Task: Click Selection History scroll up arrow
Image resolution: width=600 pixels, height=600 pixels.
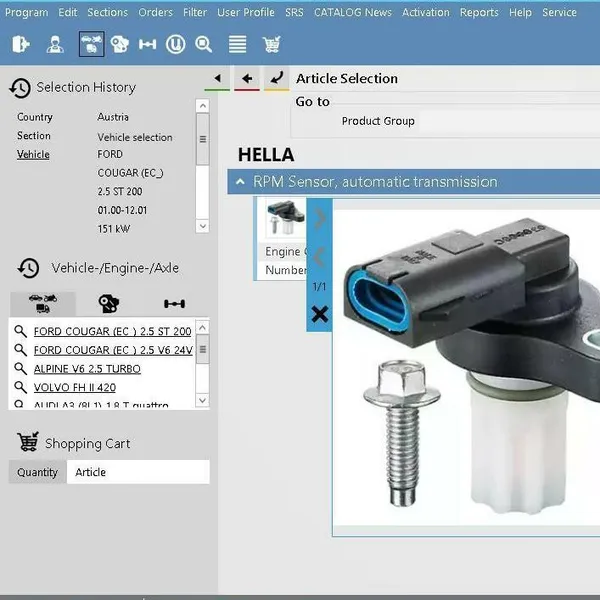Action: click(203, 106)
